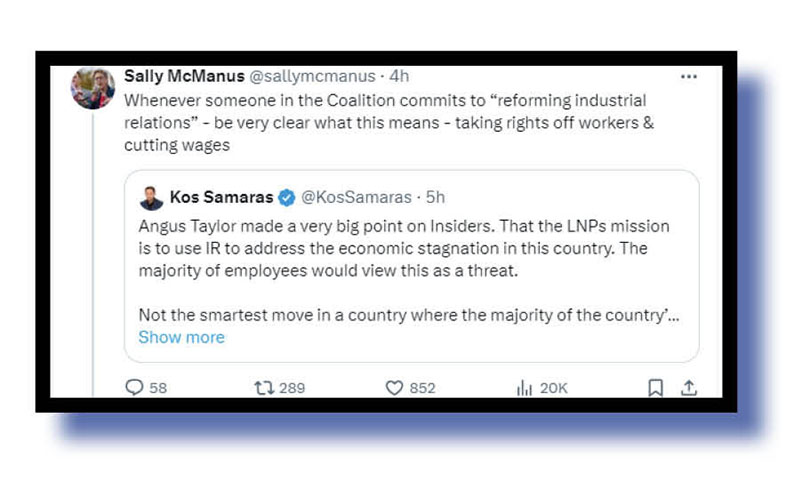Open Sally McManus display name link

pos(183,76)
